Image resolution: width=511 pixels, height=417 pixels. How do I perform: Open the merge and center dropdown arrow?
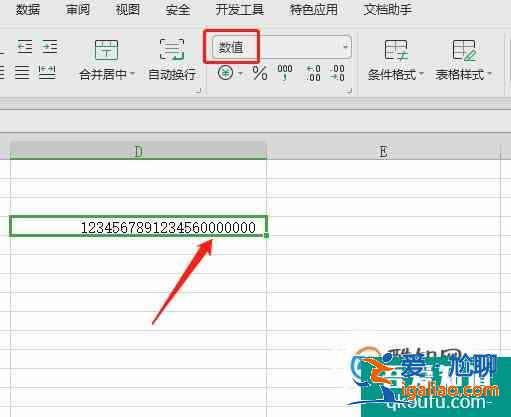pos(132,73)
